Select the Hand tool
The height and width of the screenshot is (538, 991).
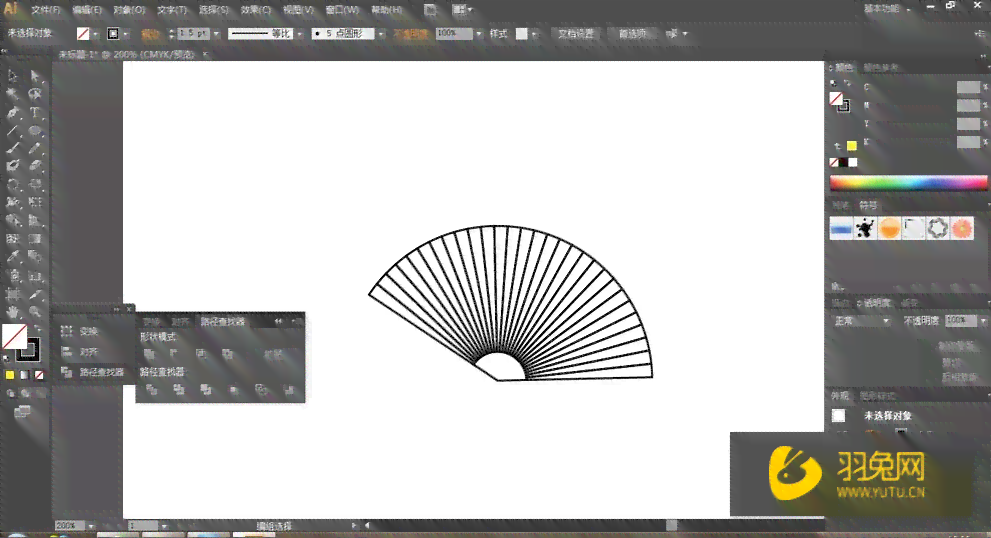click(13, 312)
